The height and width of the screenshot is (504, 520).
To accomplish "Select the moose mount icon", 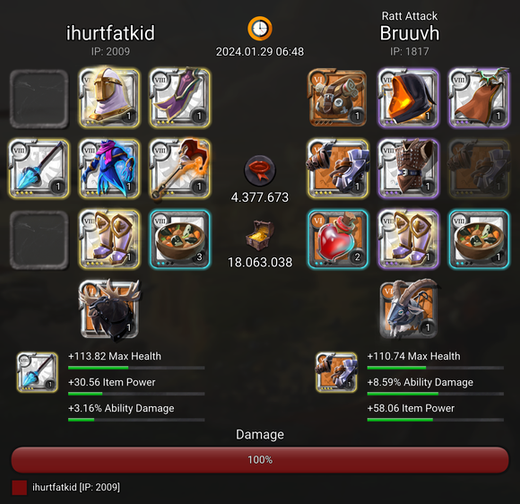I will coord(109,310).
